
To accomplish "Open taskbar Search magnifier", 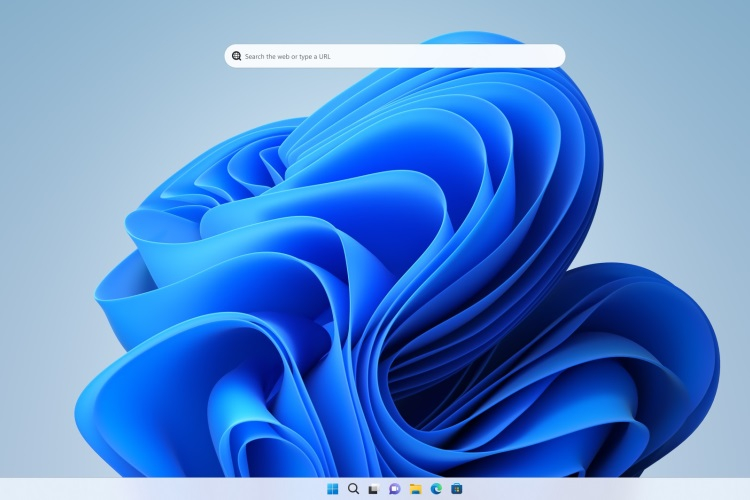I will coord(353,489).
